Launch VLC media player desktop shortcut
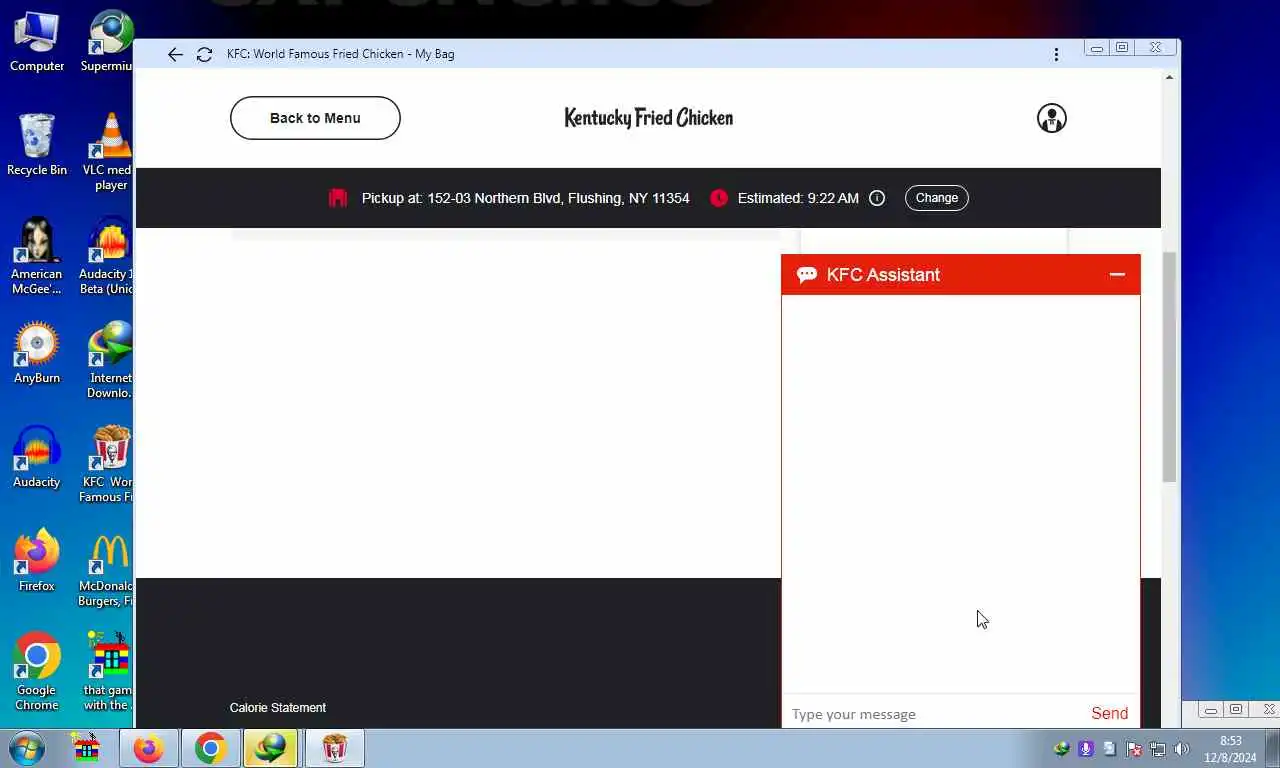Viewport: 1280px width, 768px height. pos(108,152)
